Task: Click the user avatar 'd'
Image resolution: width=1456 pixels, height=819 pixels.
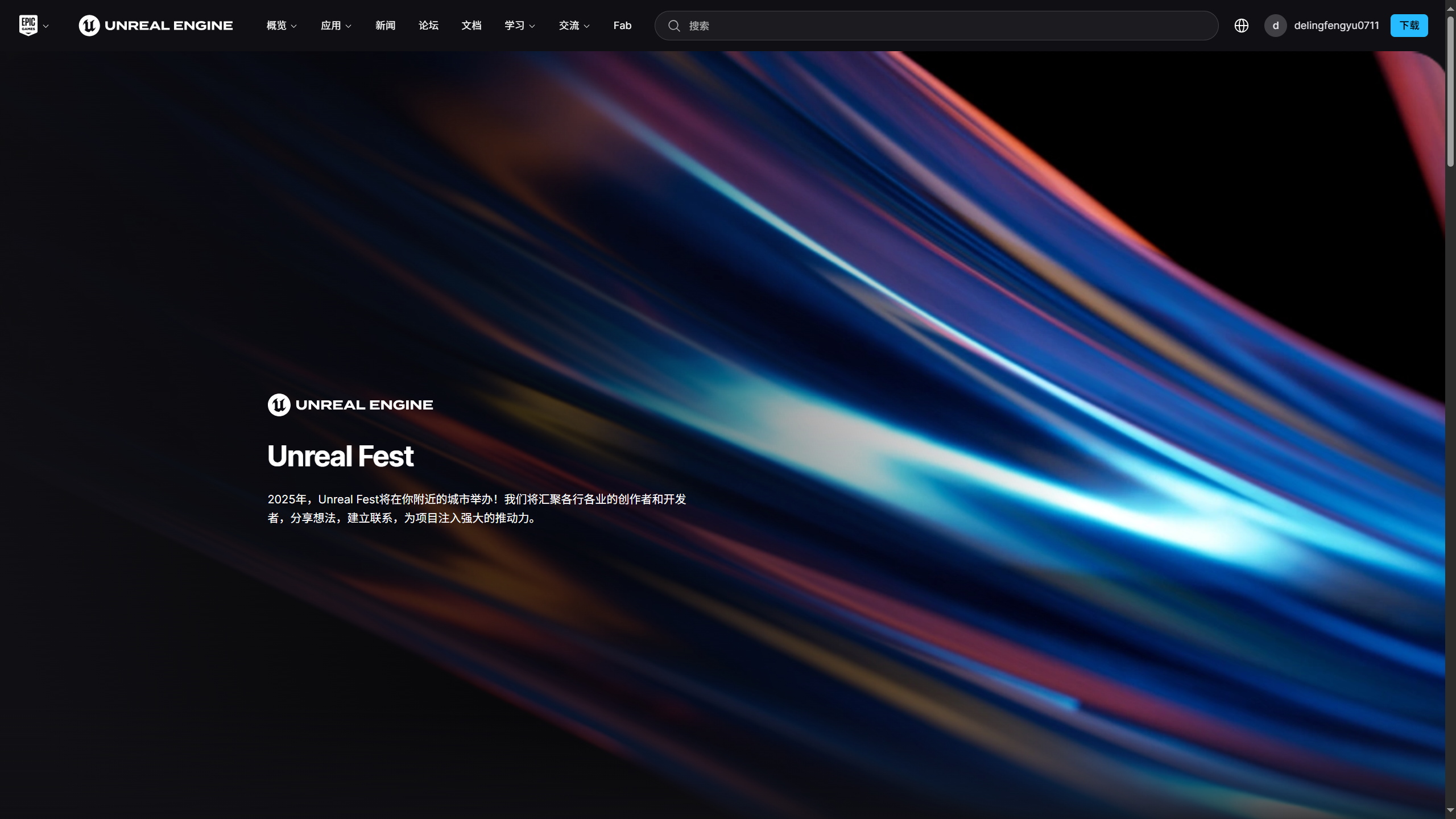Action: pos(1276,26)
